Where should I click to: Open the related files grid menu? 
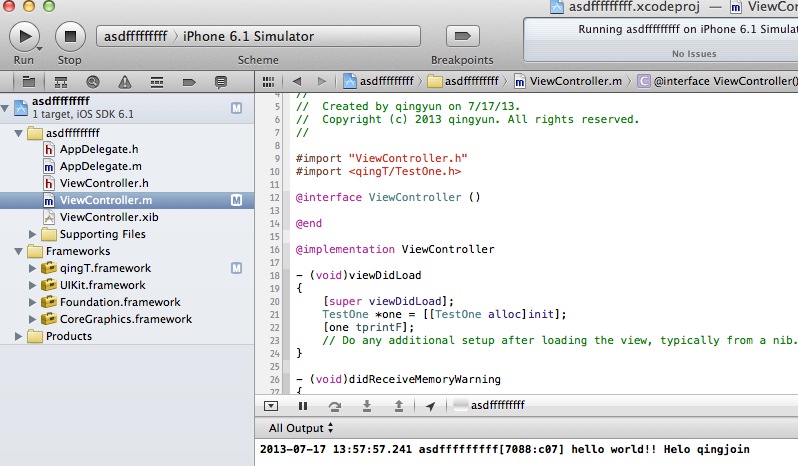[x=268, y=82]
